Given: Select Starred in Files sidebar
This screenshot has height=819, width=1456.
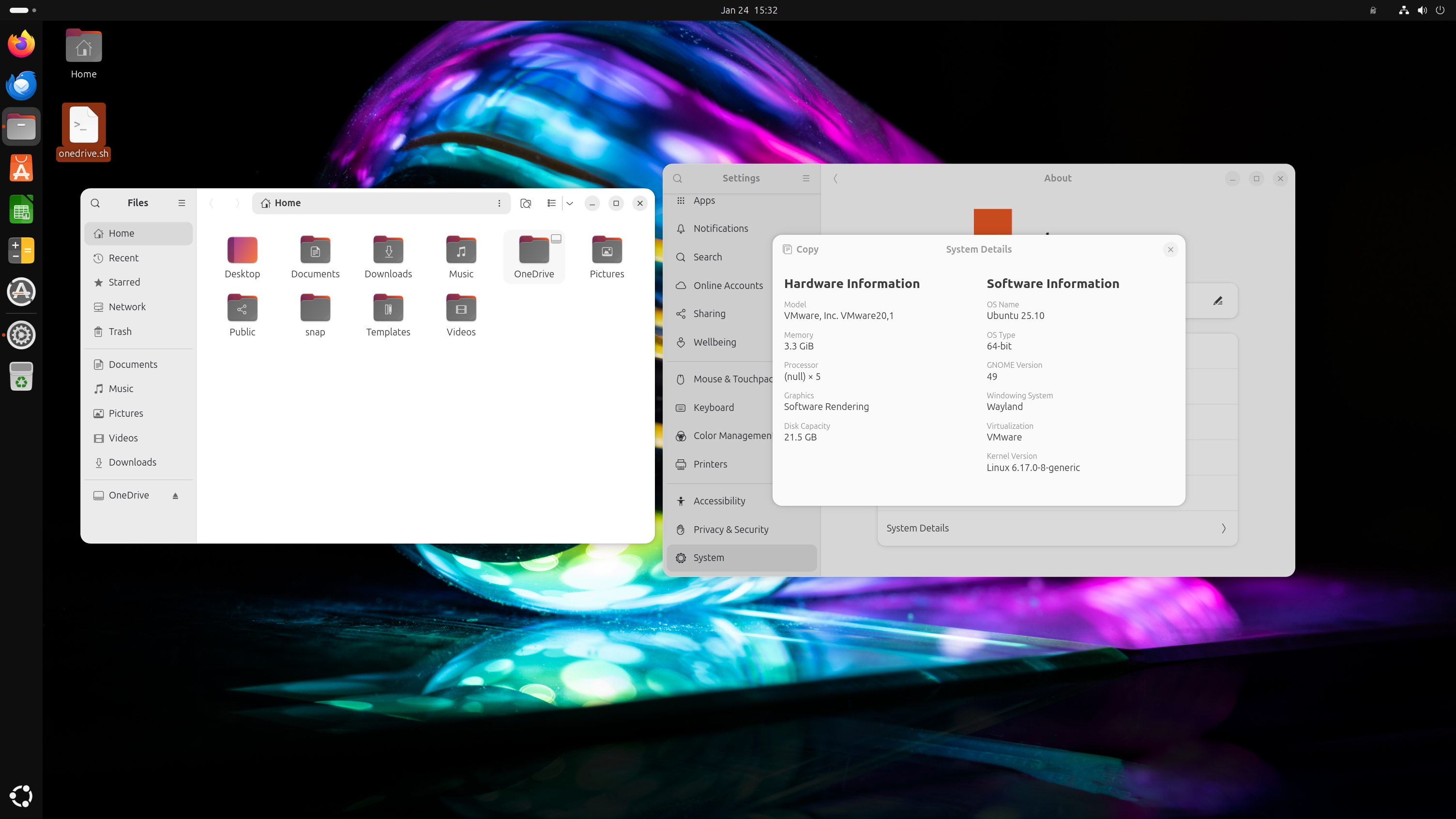Looking at the screenshot, I should click(124, 282).
